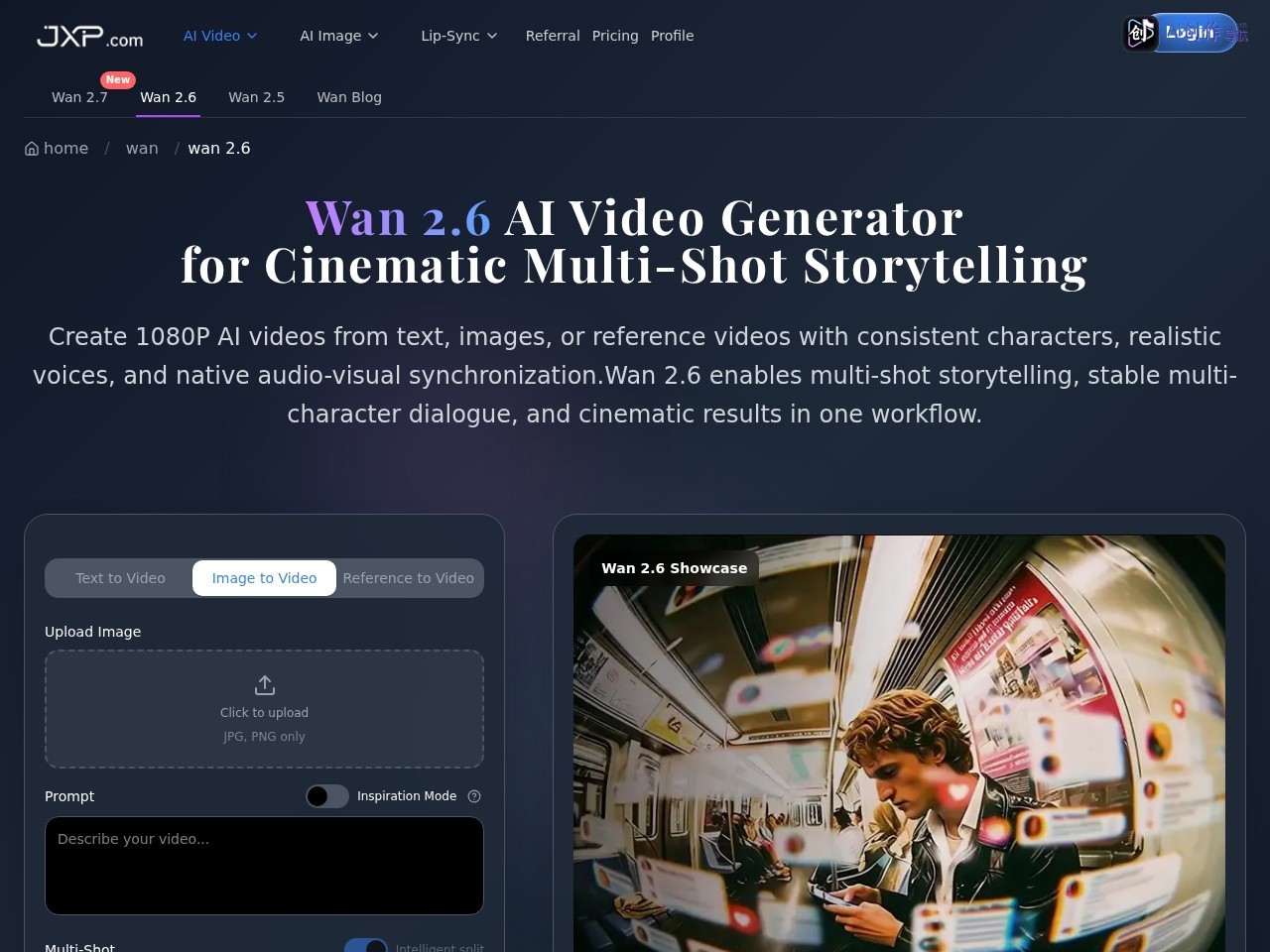Image resolution: width=1270 pixels, height=952 pixels.
Task: Expand the Lip-Sync dropdown
Action: (x=459, y=36)
